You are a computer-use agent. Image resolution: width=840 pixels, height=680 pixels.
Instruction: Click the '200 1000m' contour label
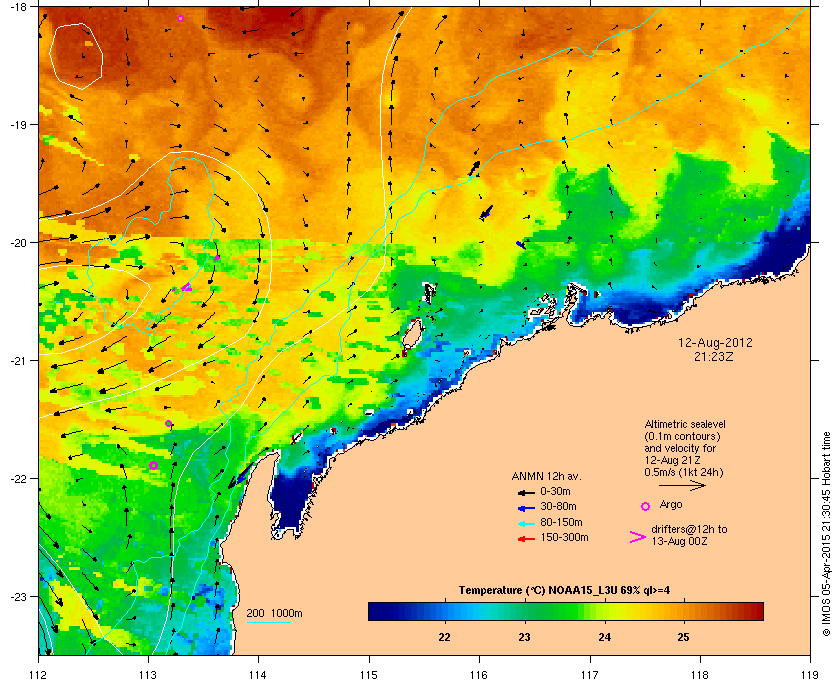[274, 614]
